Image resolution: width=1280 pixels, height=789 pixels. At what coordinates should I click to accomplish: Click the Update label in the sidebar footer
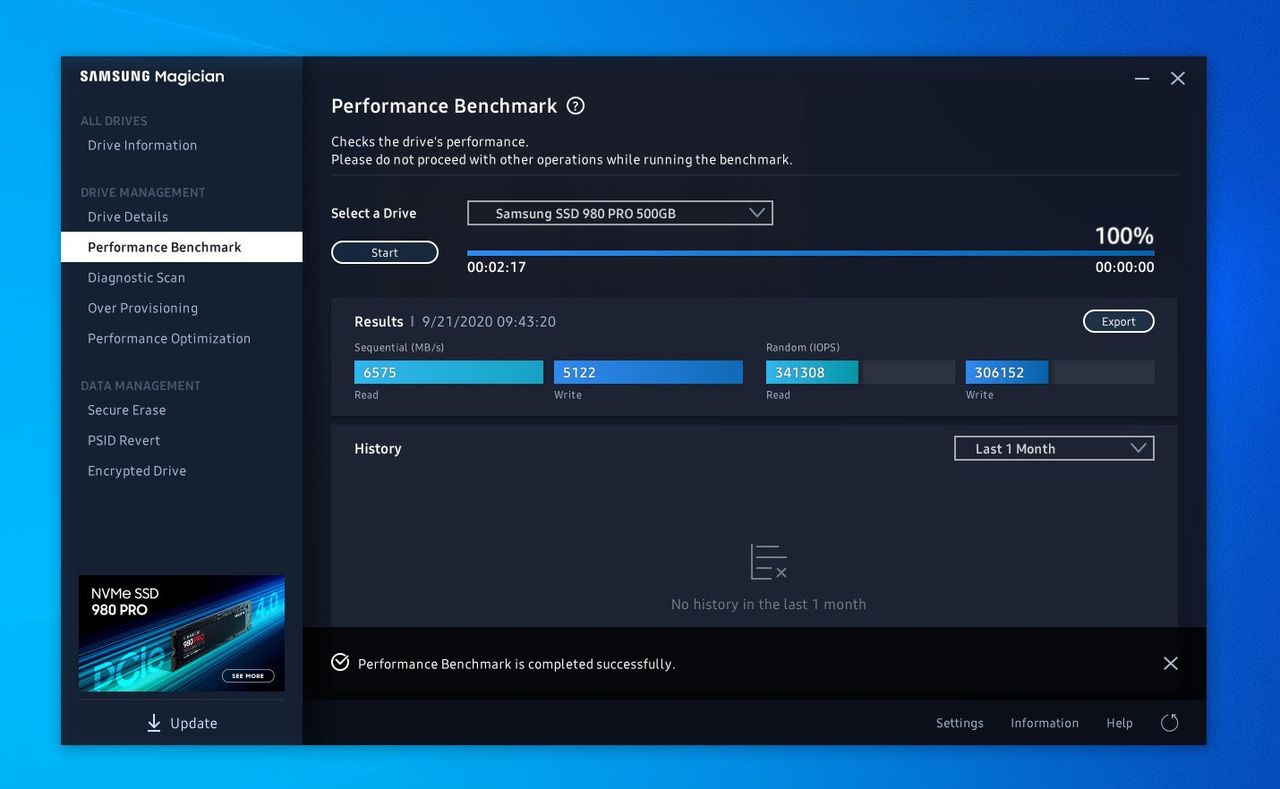click(x=194, y=723)
